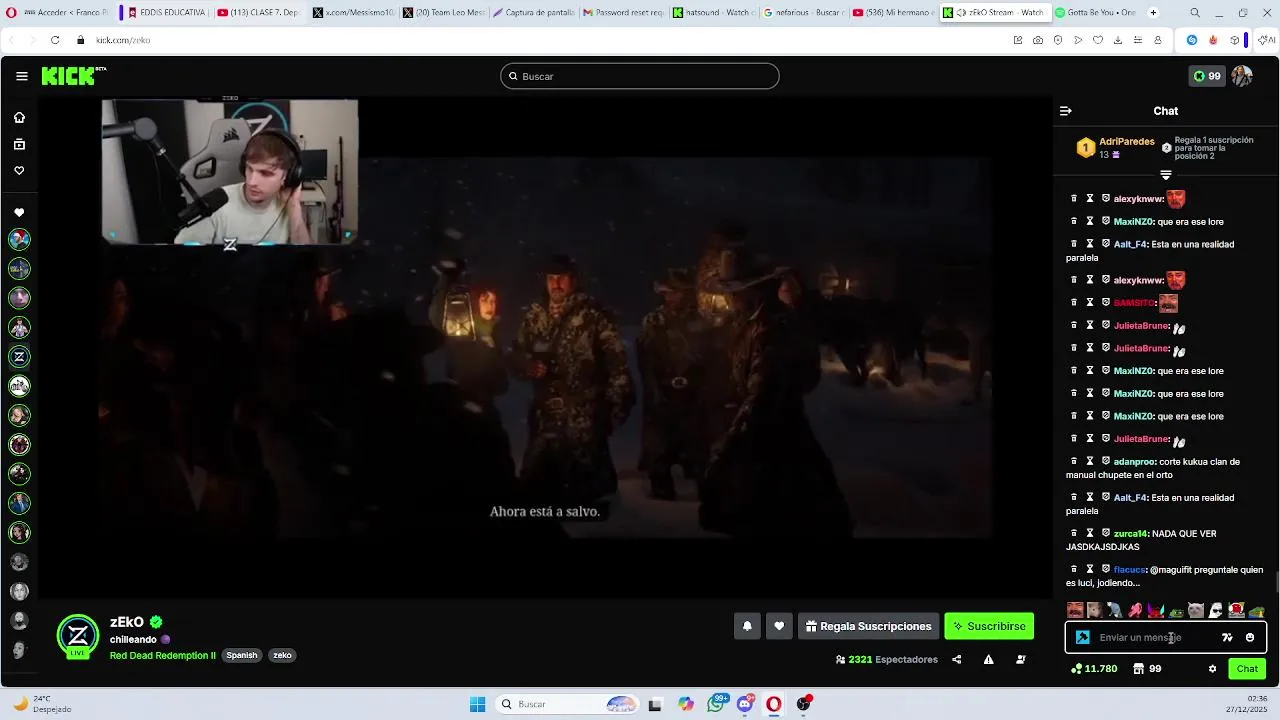Click AdriParedes in gift leaderboard
Image resolution: width=1280 pixels, height=720 pixels.
click(1127, 142)
